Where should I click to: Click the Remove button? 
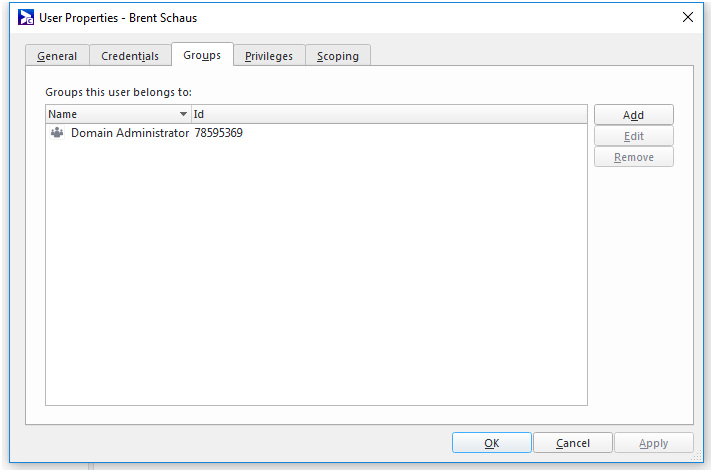[633, 157]
